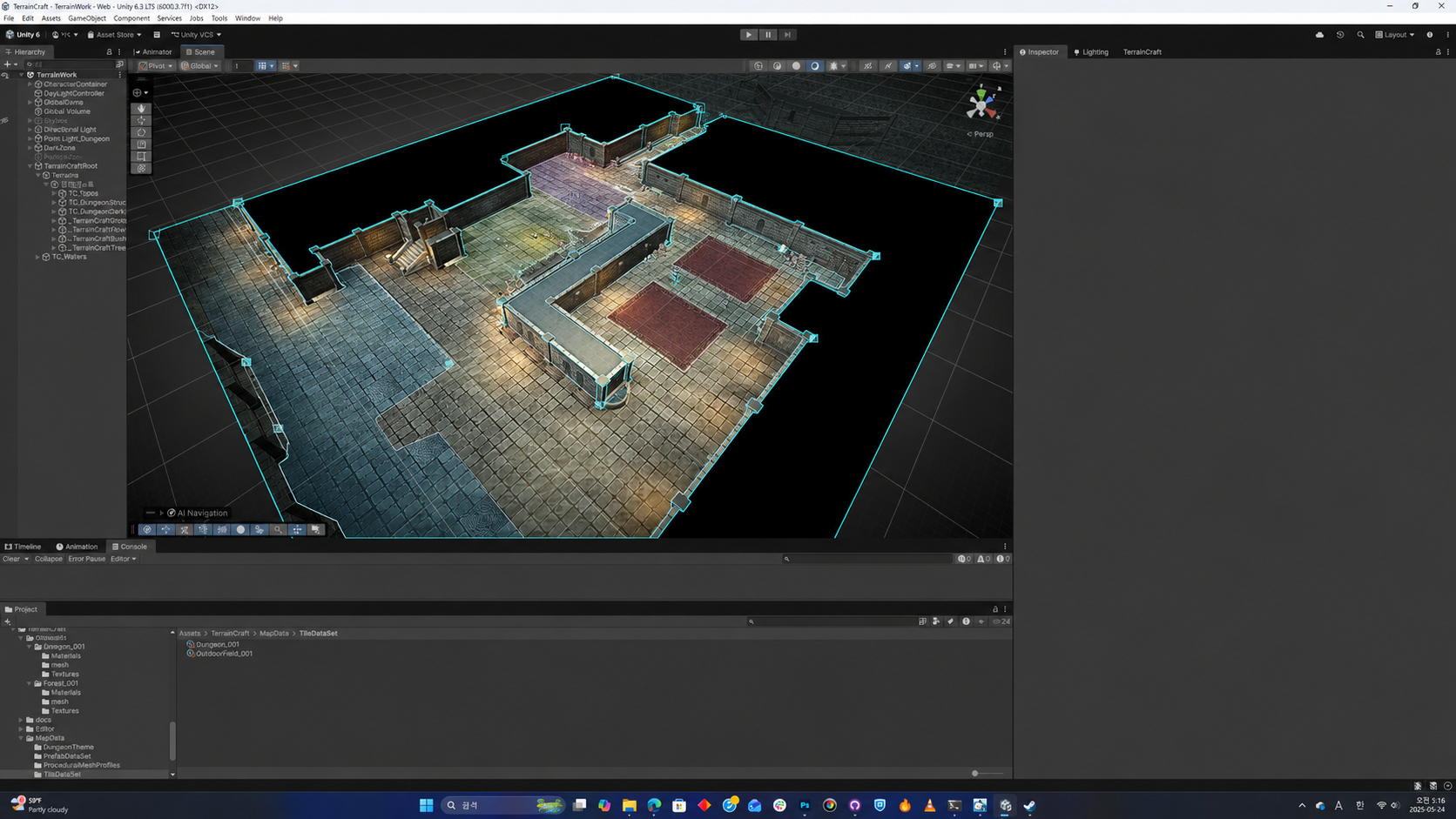The image size is (1456, 819).
Task: Expand the docs folder in Project
Action: (21, 720)
